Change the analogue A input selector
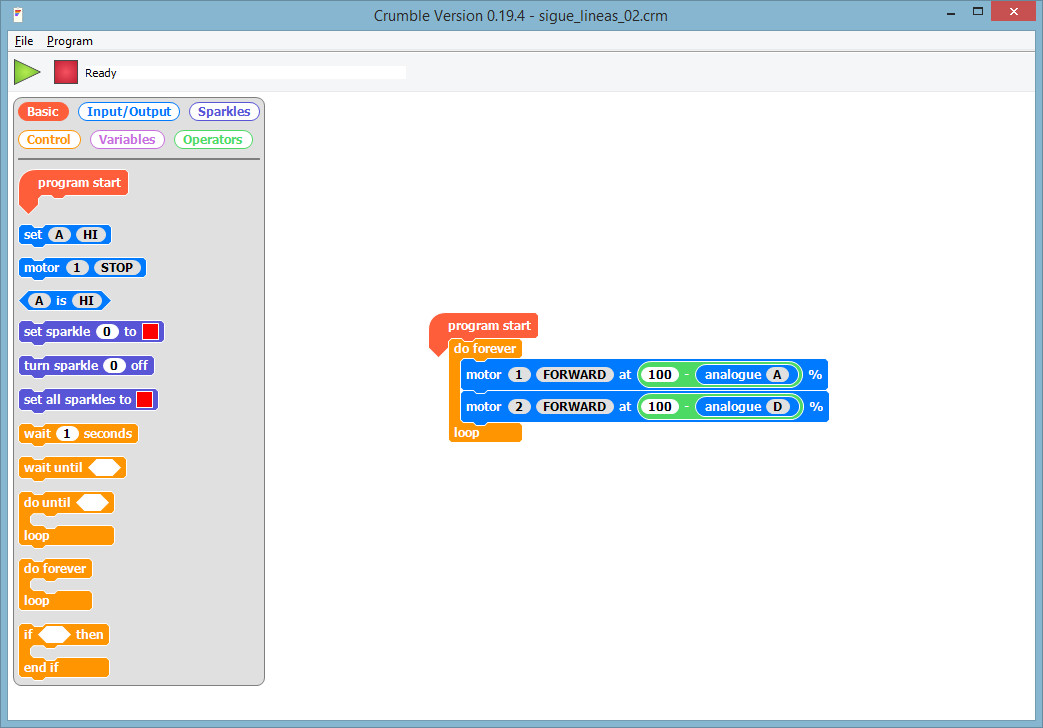Image resolution: width=1043 pixels, height=728 pixels. click(x=778, y=375)
